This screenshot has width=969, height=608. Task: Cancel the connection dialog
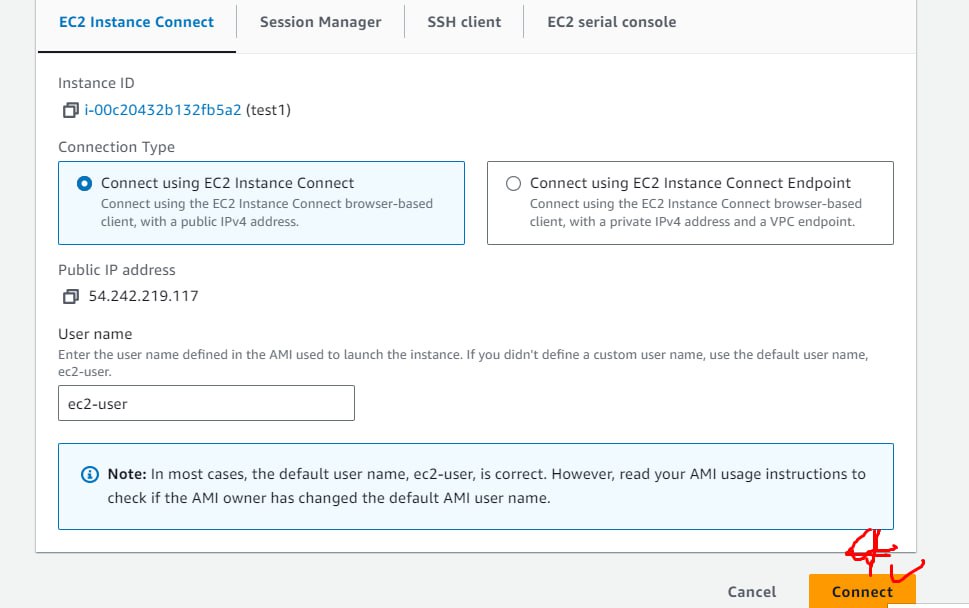coord(751,592)
